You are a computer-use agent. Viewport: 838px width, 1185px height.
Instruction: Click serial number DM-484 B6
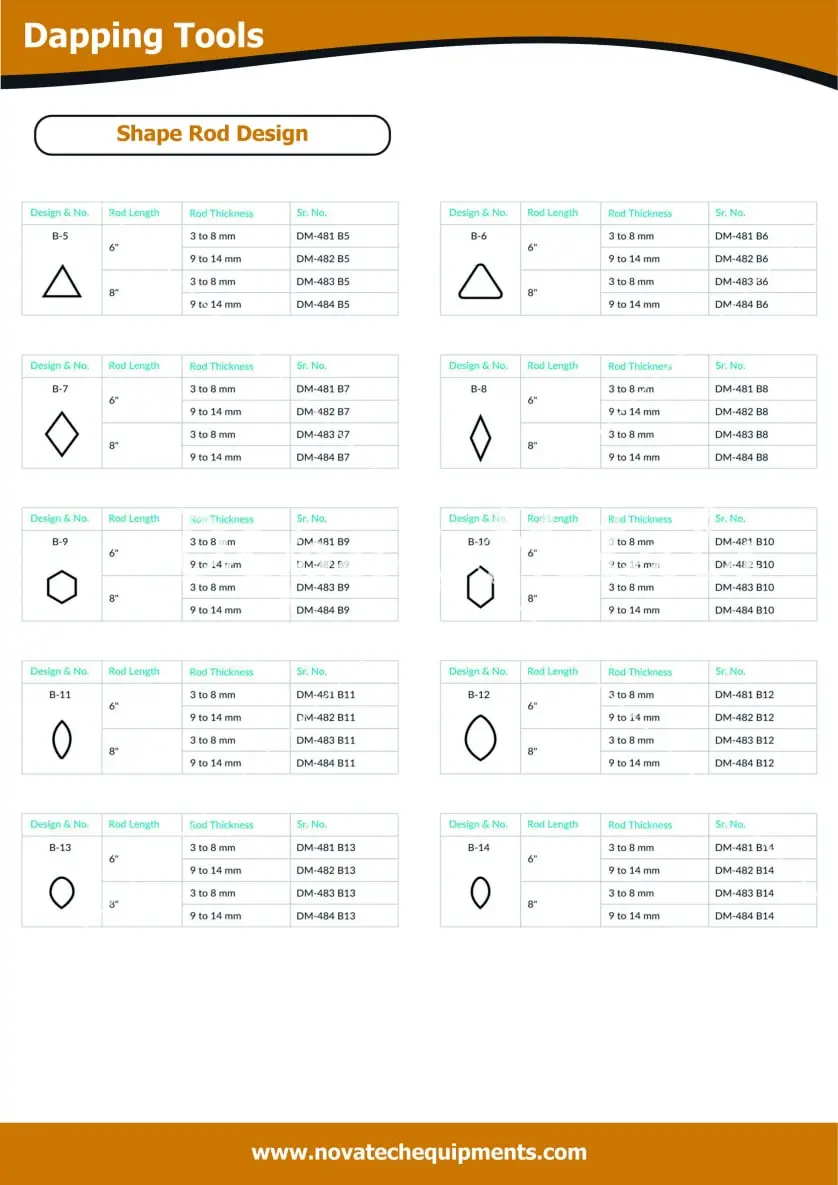point(742,304)
